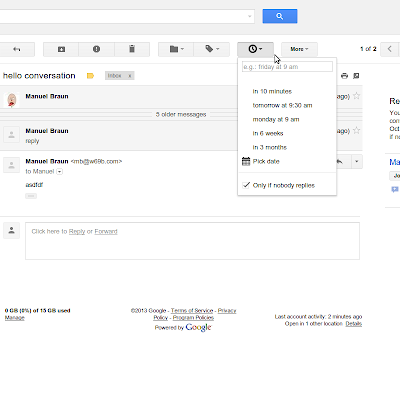This screenshot has height=400, width=400.
Task: Click blank avatar beside 'reply' message
Action: pos(12,135)
